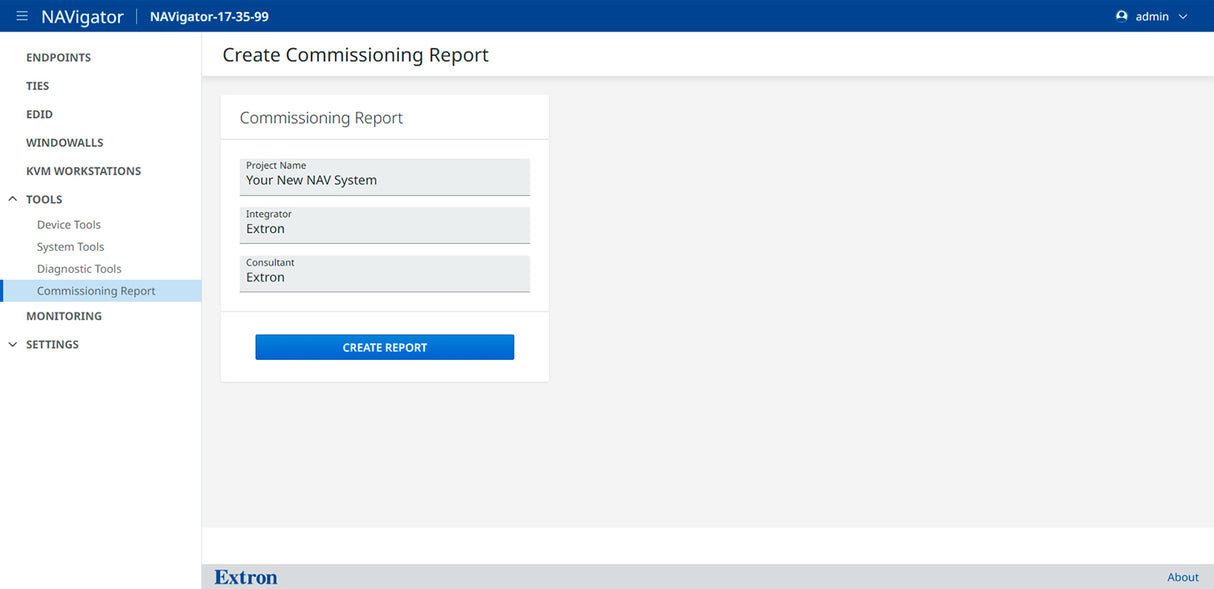Open WINDOWALLS in the sidebar
Viewport: 1214px width, 589px height.
65,143
